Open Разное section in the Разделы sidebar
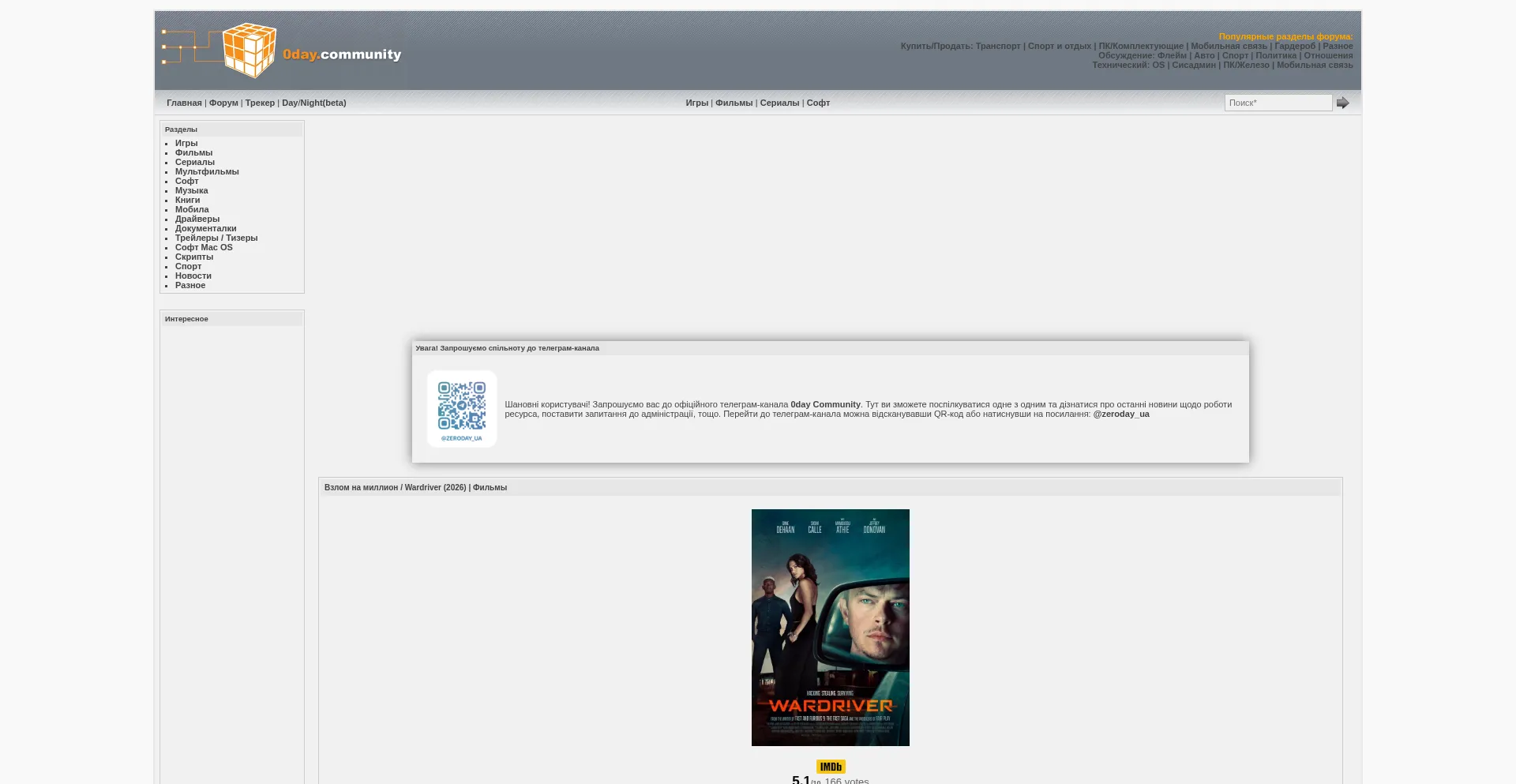The width and height of the screenshot is (1516, 784). 190,285
